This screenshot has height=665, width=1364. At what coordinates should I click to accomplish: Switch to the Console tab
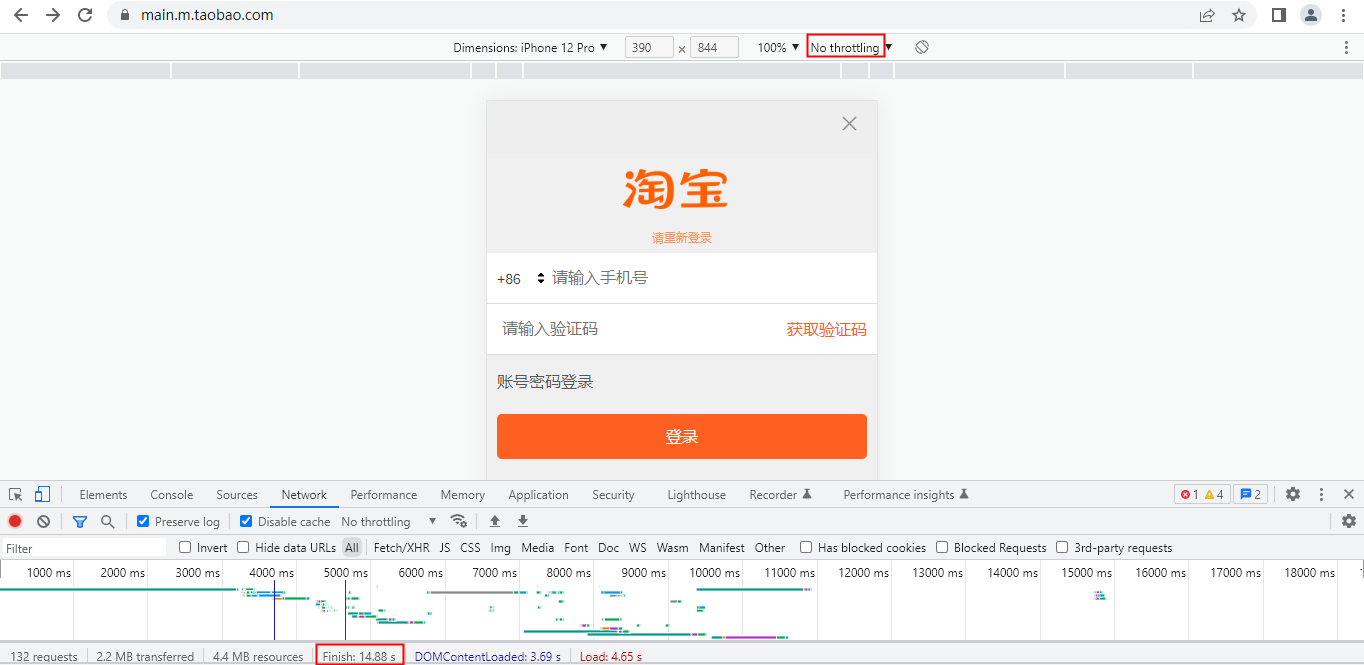coord(172,494)
